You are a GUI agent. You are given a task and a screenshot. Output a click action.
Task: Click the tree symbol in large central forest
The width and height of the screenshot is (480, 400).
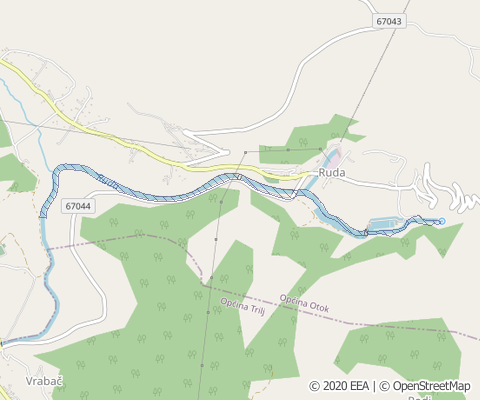point(162,306)
